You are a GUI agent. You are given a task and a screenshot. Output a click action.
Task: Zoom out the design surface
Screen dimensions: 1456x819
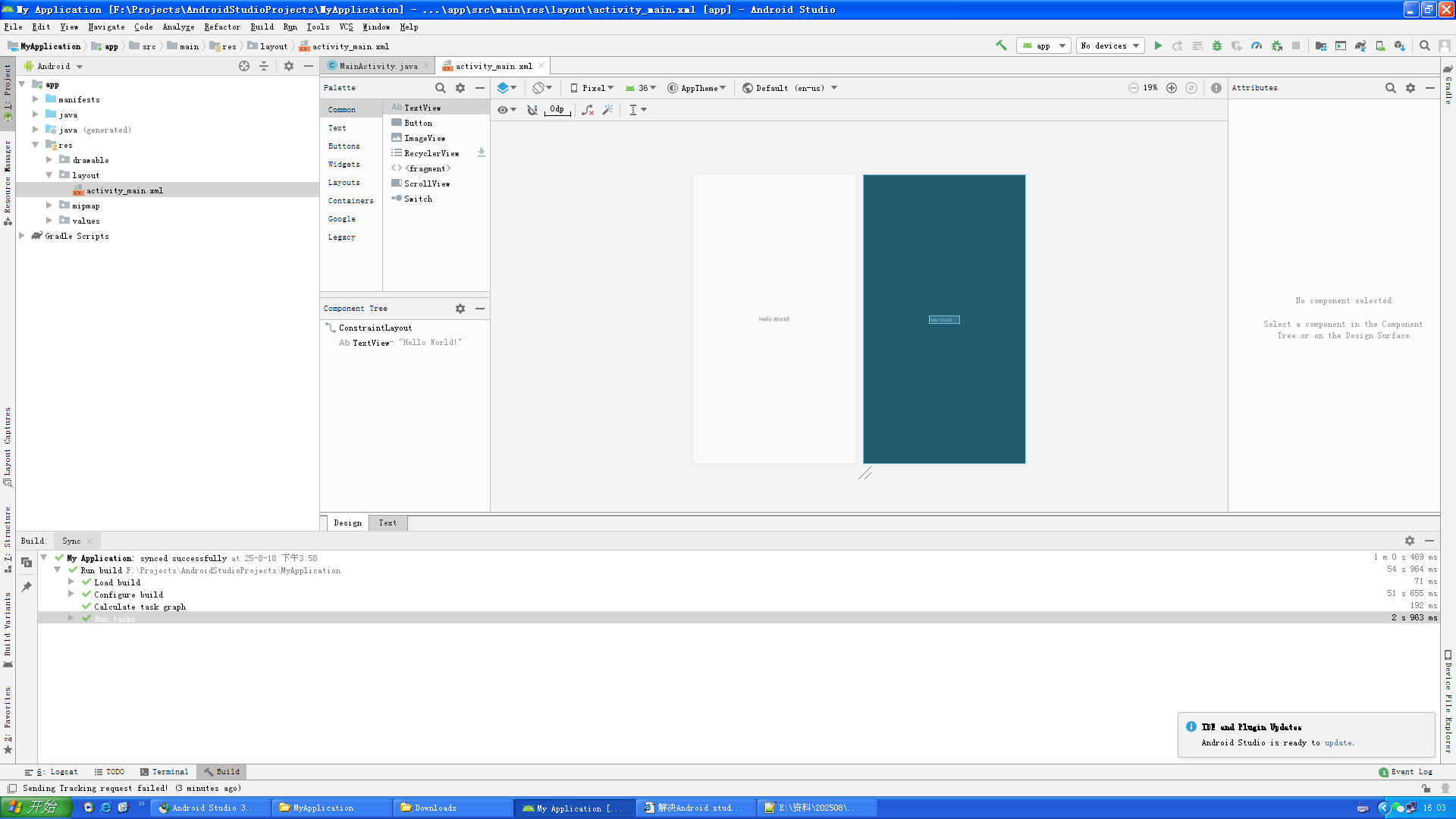click(1133, 88)
